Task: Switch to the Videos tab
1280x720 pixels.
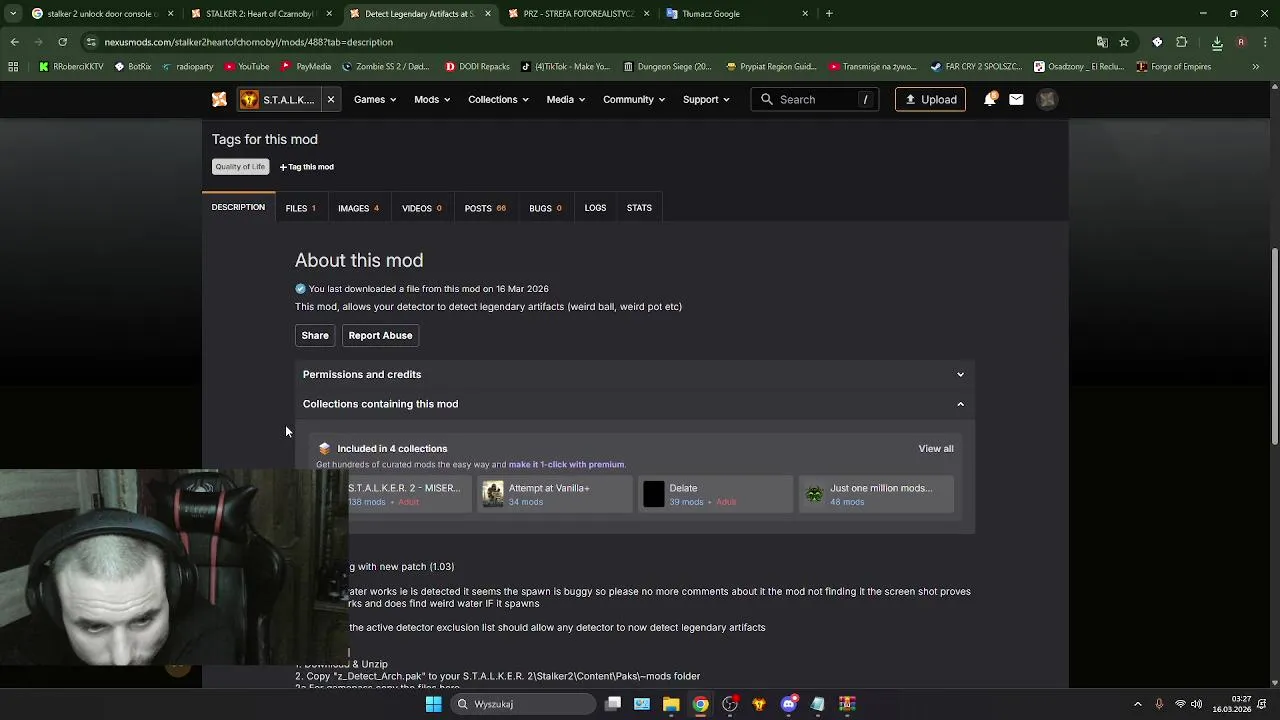Action: [422, 208]
